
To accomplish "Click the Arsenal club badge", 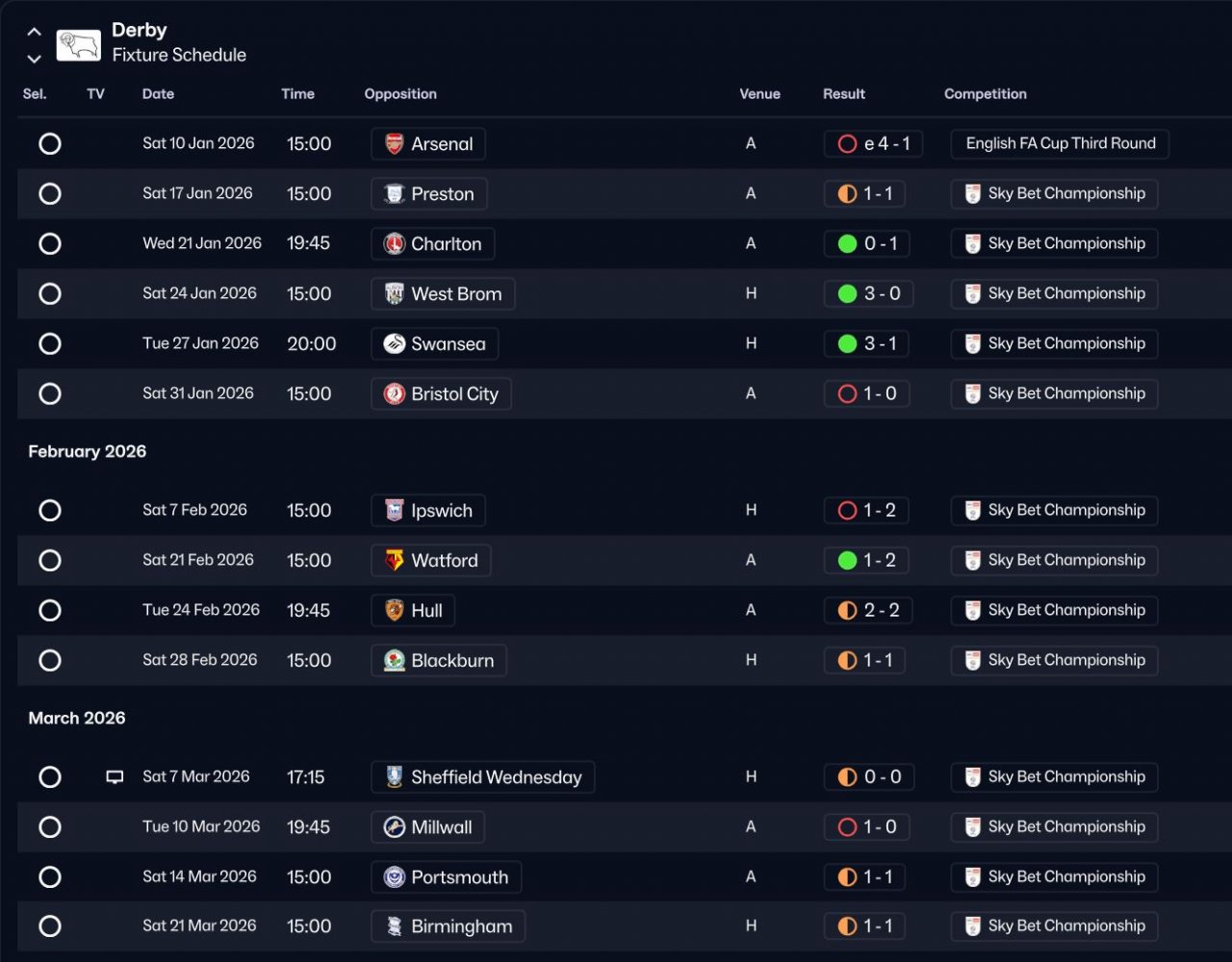I will [x=395, y=143].
